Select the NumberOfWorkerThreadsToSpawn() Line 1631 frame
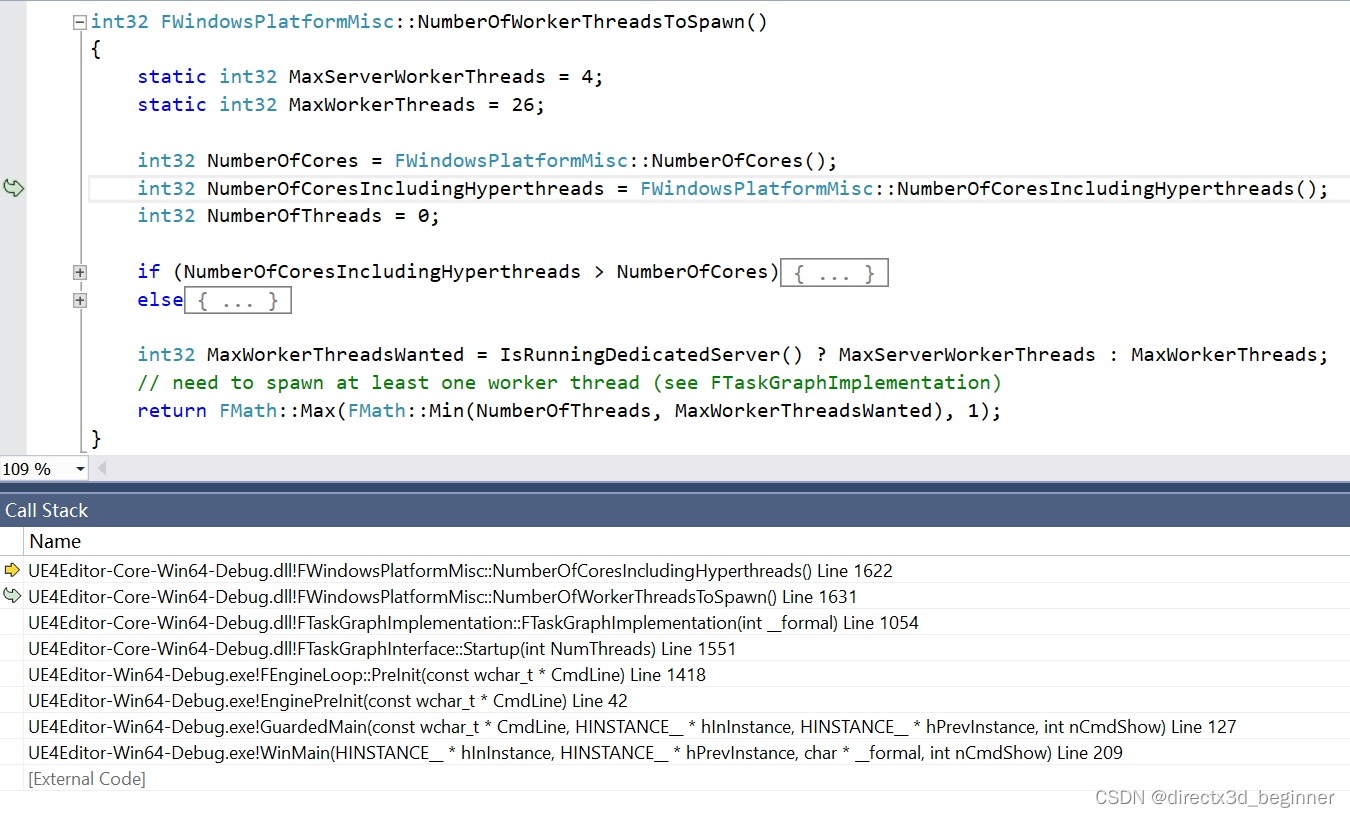This screenshot has width=1350, height=817. [x=442, y=597]
